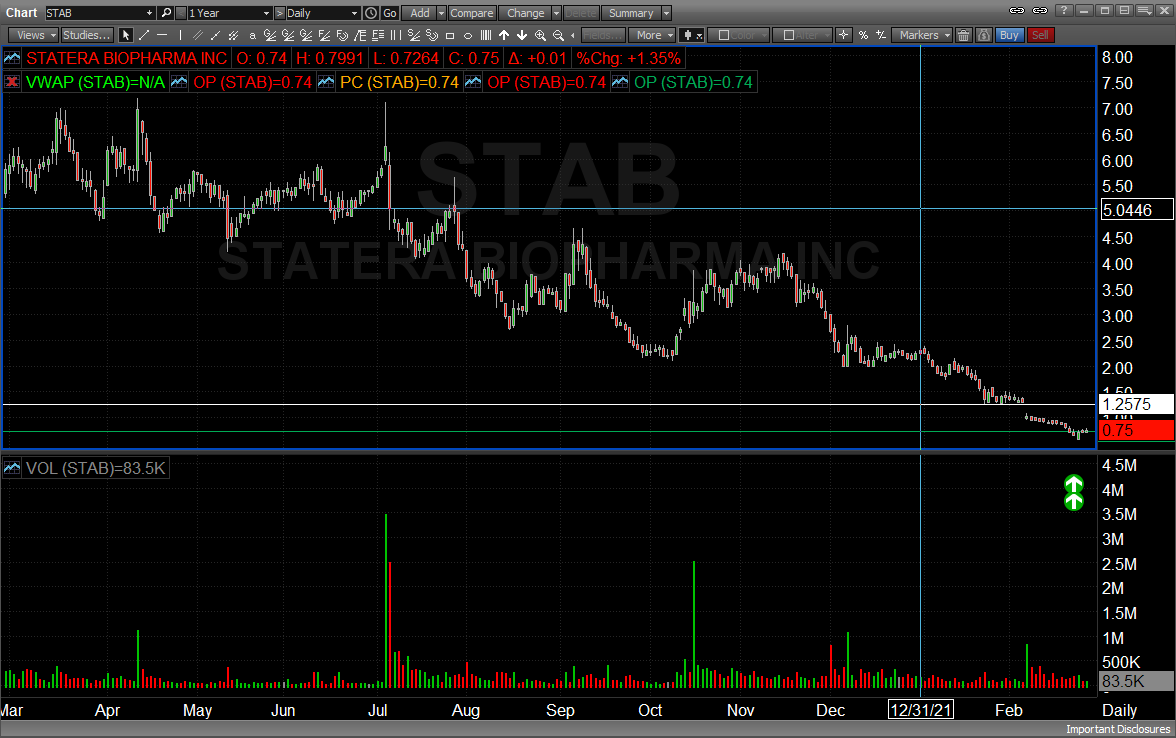Click the clock time settings icon

[370, 13]
